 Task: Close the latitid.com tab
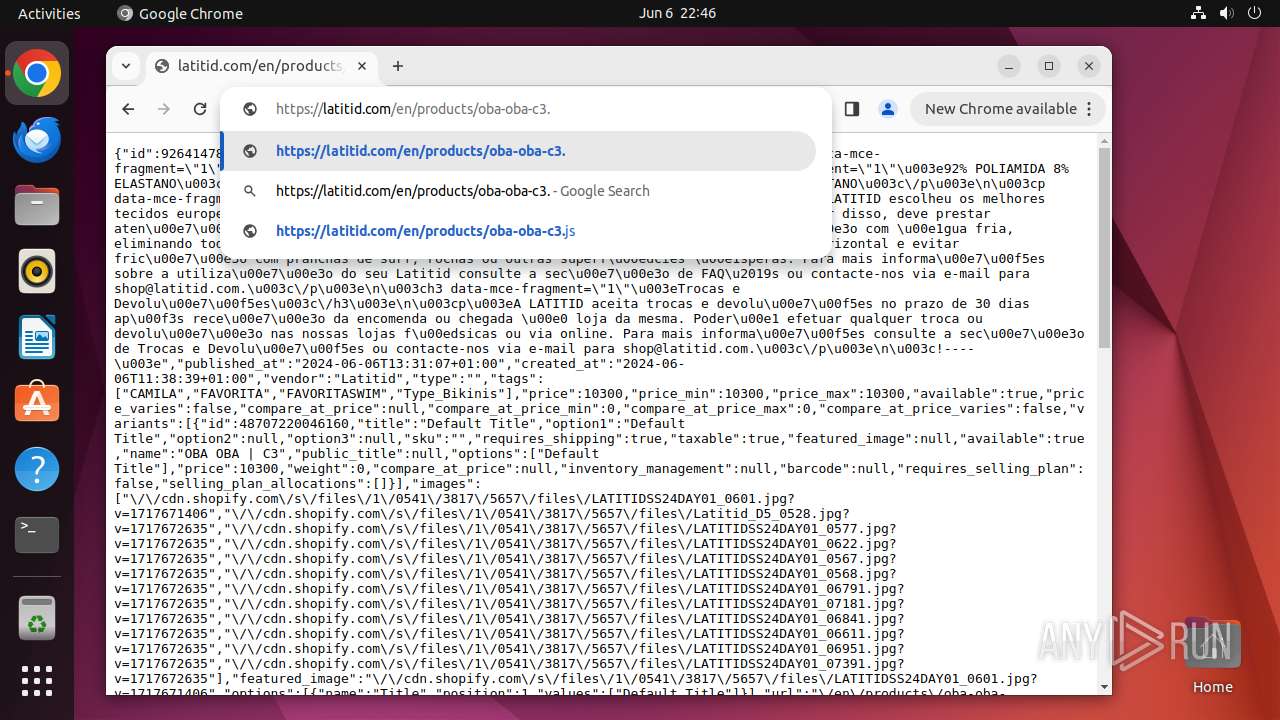pos(362,66)
